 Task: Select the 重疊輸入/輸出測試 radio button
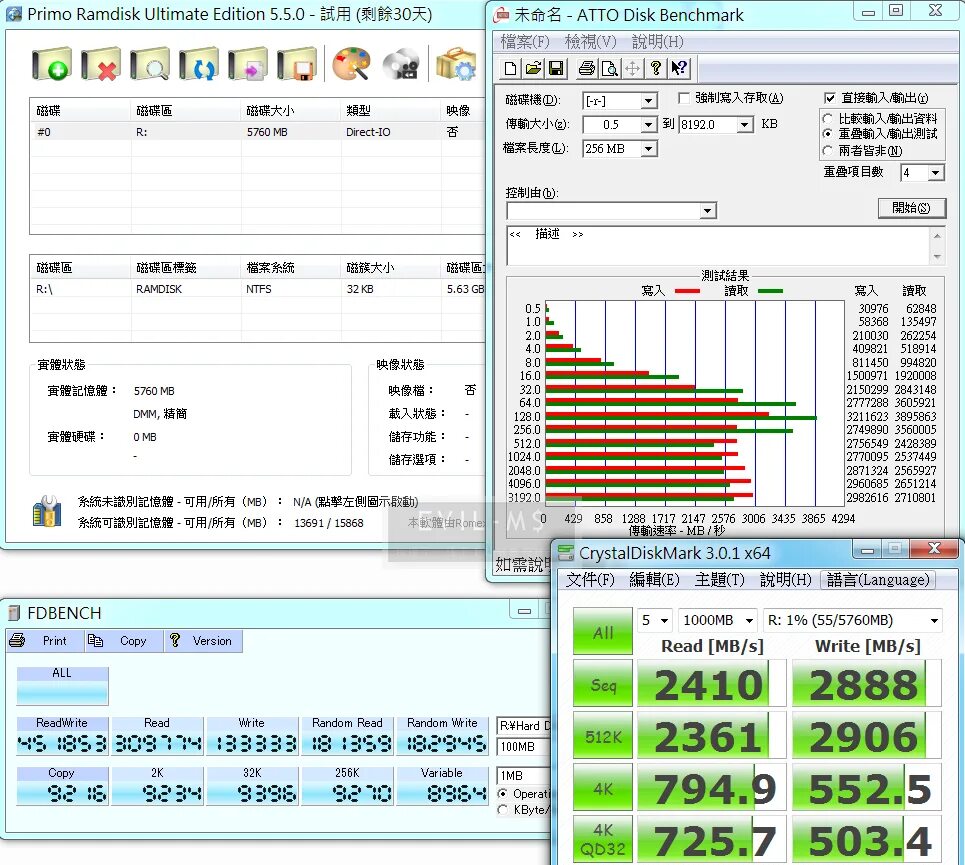point(828,134)
